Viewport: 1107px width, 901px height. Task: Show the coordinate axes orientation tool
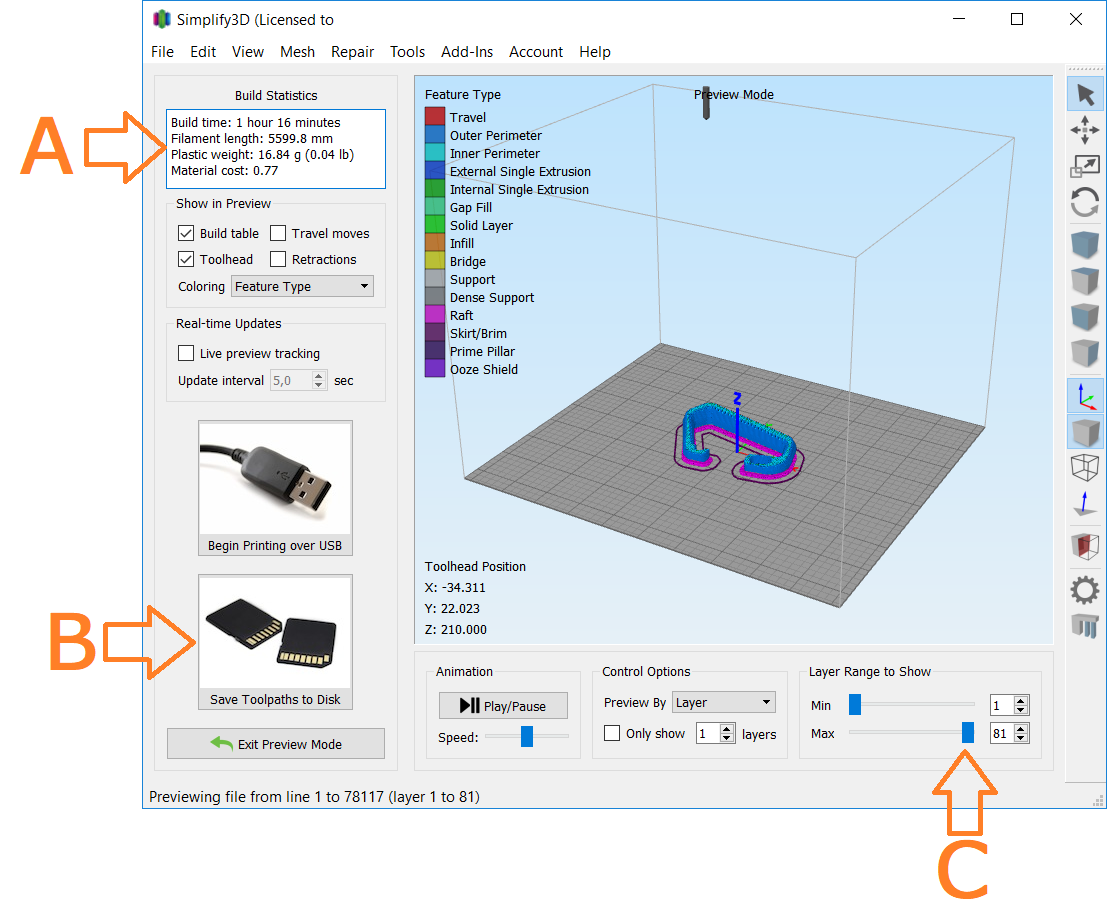pyautogui.click(x=1085, y=397)
